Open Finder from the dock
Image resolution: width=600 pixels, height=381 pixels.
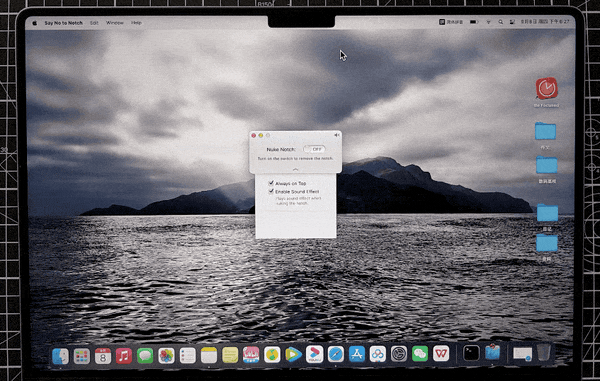click(60, 356)
